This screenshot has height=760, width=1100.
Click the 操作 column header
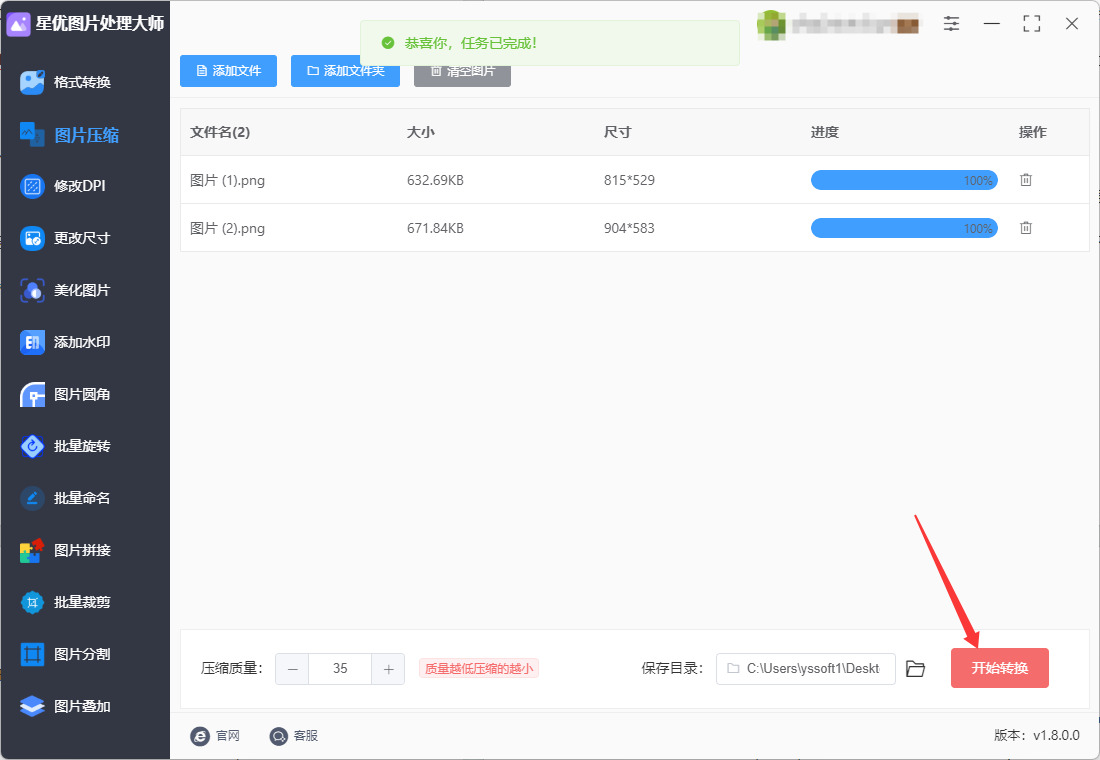point(1033,132)
